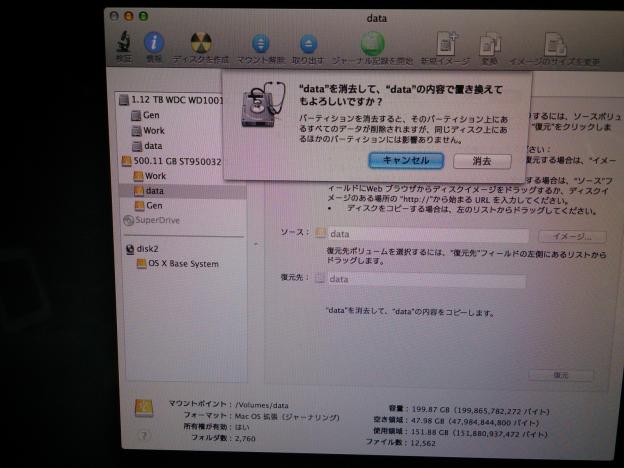Screen dimensions: 624x468
Task: Click the yellow minimize window button
Action: [x=129, y=16]
